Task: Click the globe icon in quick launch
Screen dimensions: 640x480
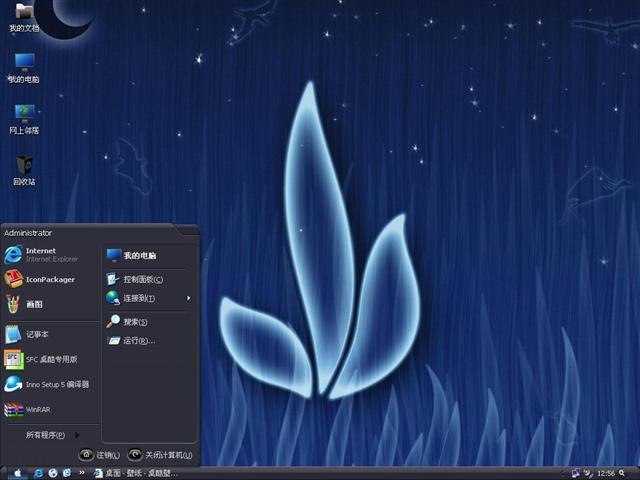Action: [x=53, y=473]
